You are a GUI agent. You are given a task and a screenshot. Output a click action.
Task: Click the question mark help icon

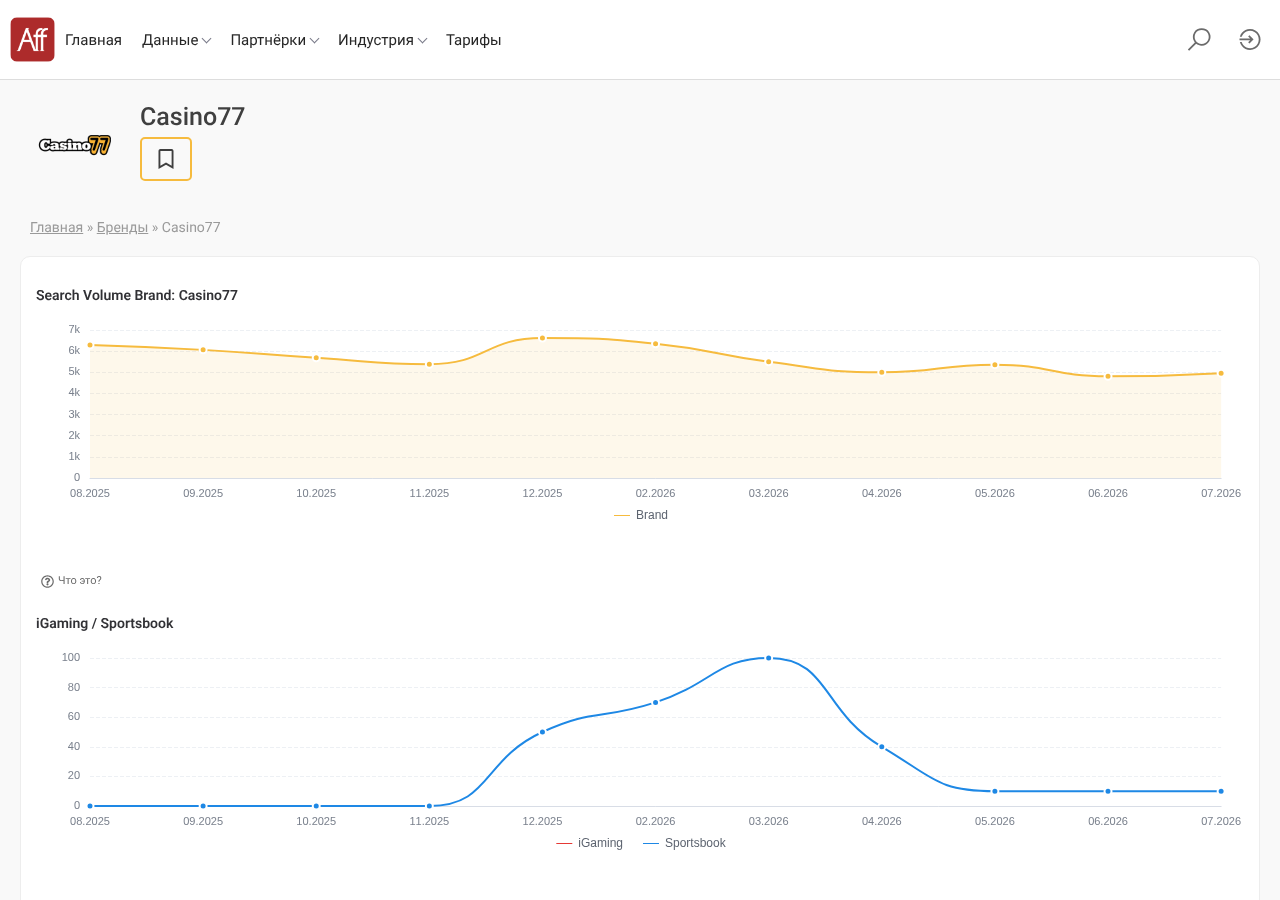tap(47, 581)
